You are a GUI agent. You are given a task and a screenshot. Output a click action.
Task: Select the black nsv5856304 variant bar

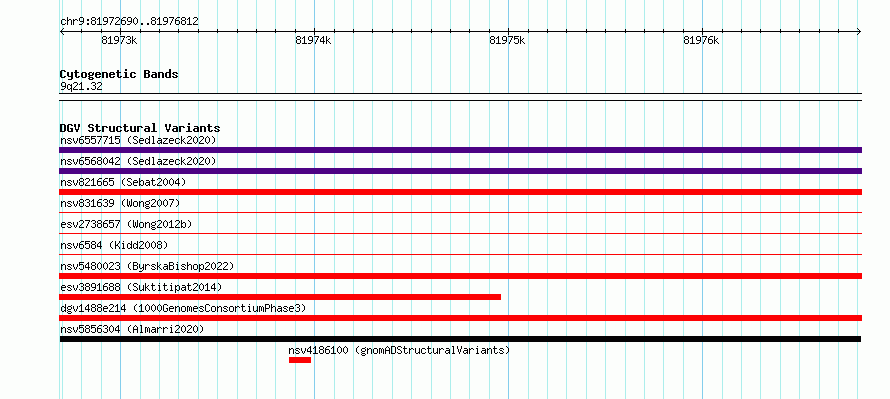pos(460,339)
